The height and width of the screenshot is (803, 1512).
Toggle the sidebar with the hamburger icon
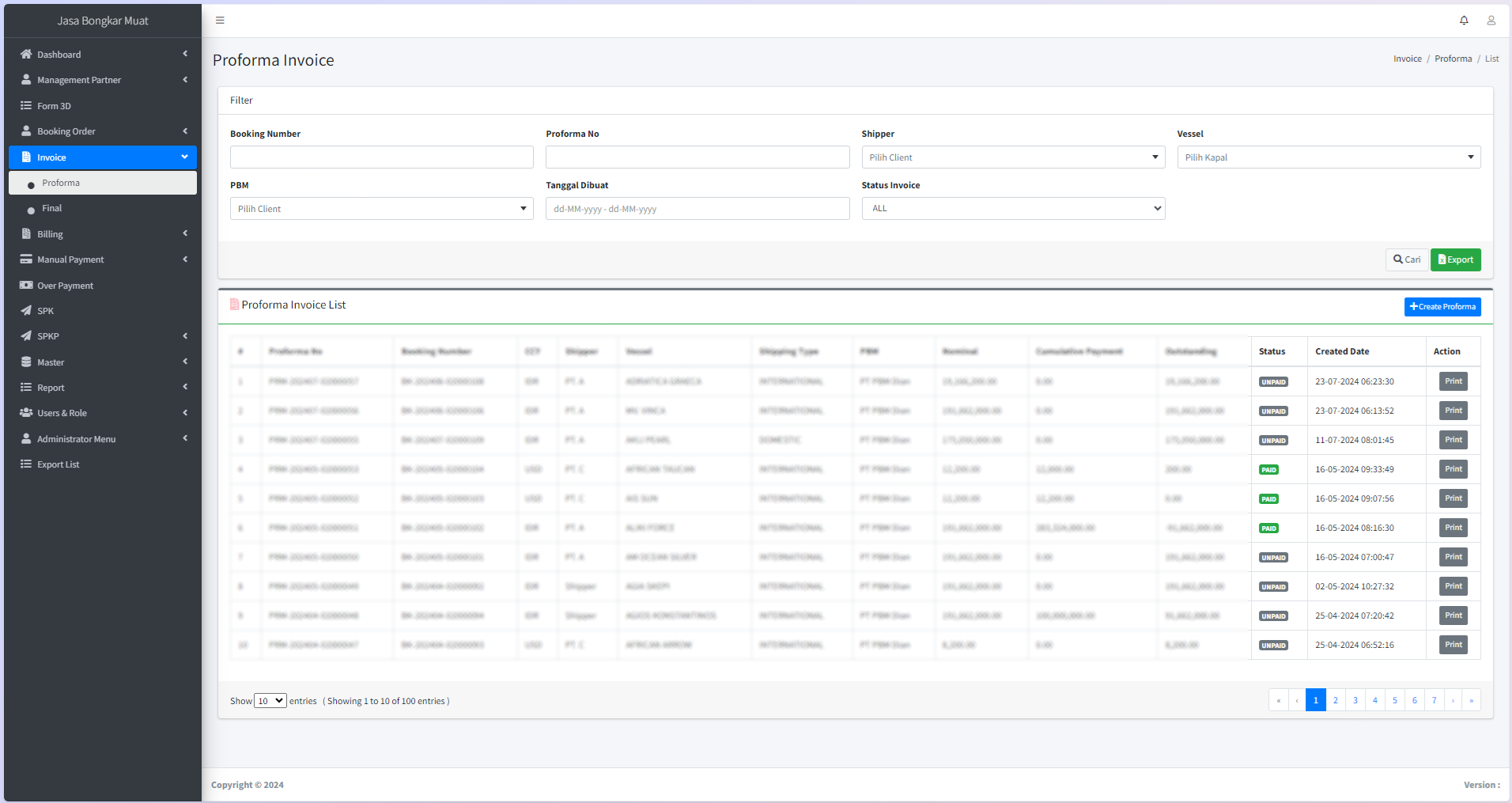point(220,20)
